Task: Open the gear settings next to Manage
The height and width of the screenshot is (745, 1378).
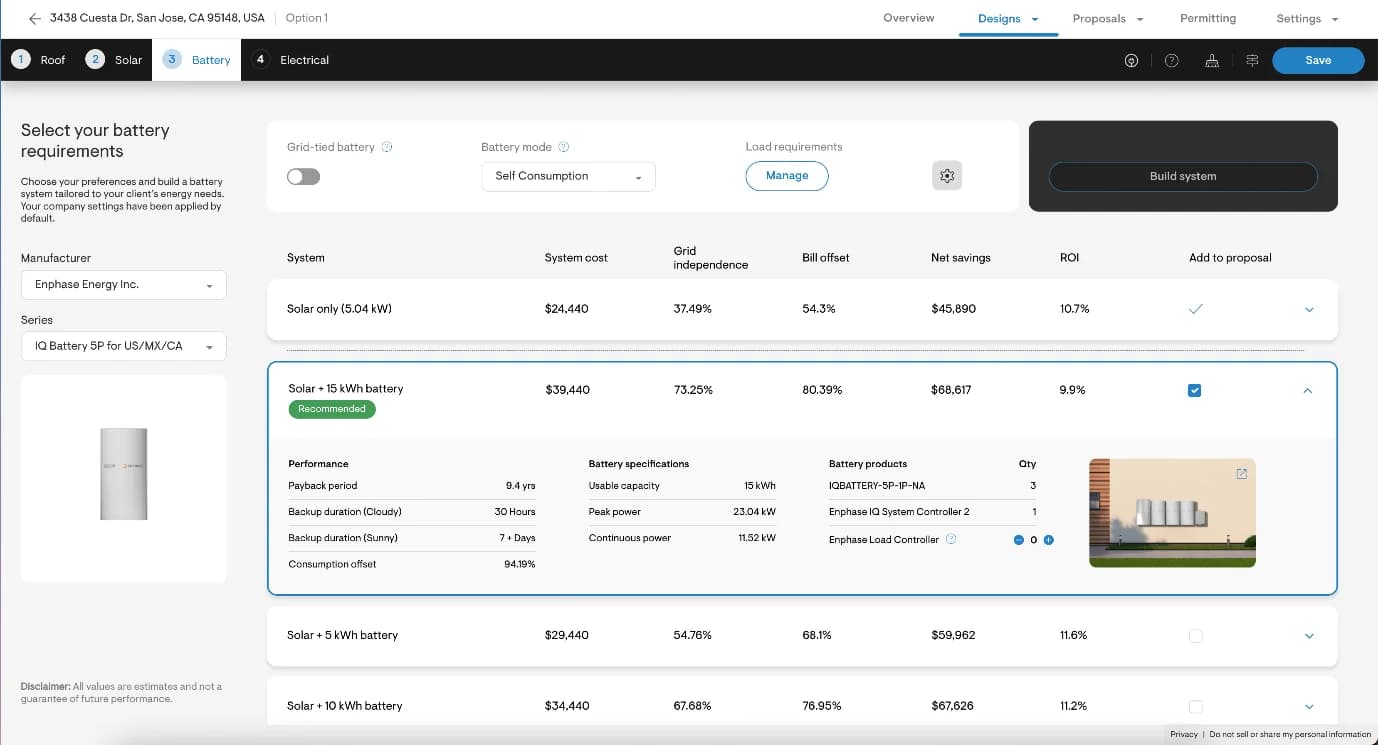Action: (947, 176)
